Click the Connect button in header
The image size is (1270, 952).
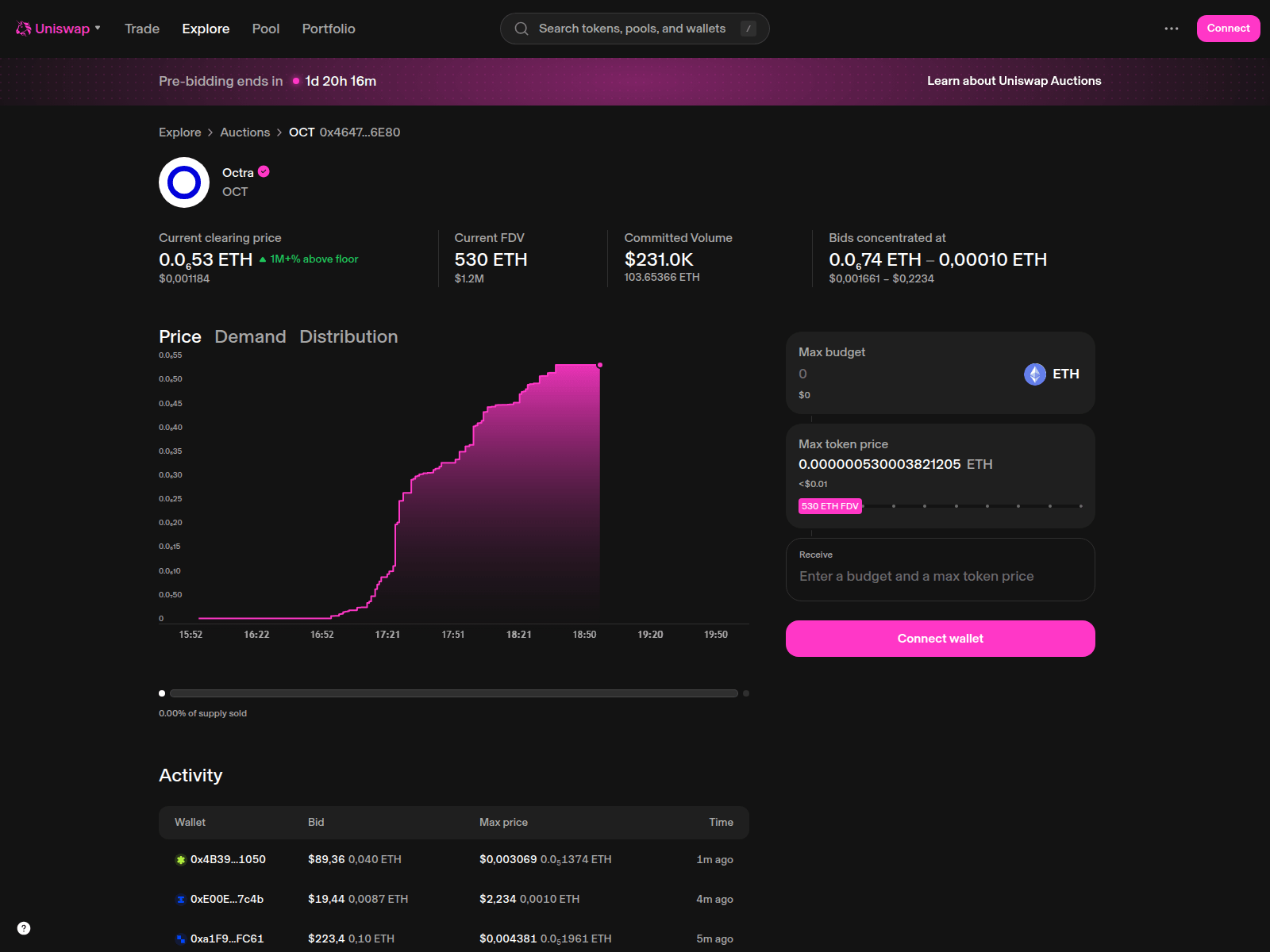tap(1228, 29)
